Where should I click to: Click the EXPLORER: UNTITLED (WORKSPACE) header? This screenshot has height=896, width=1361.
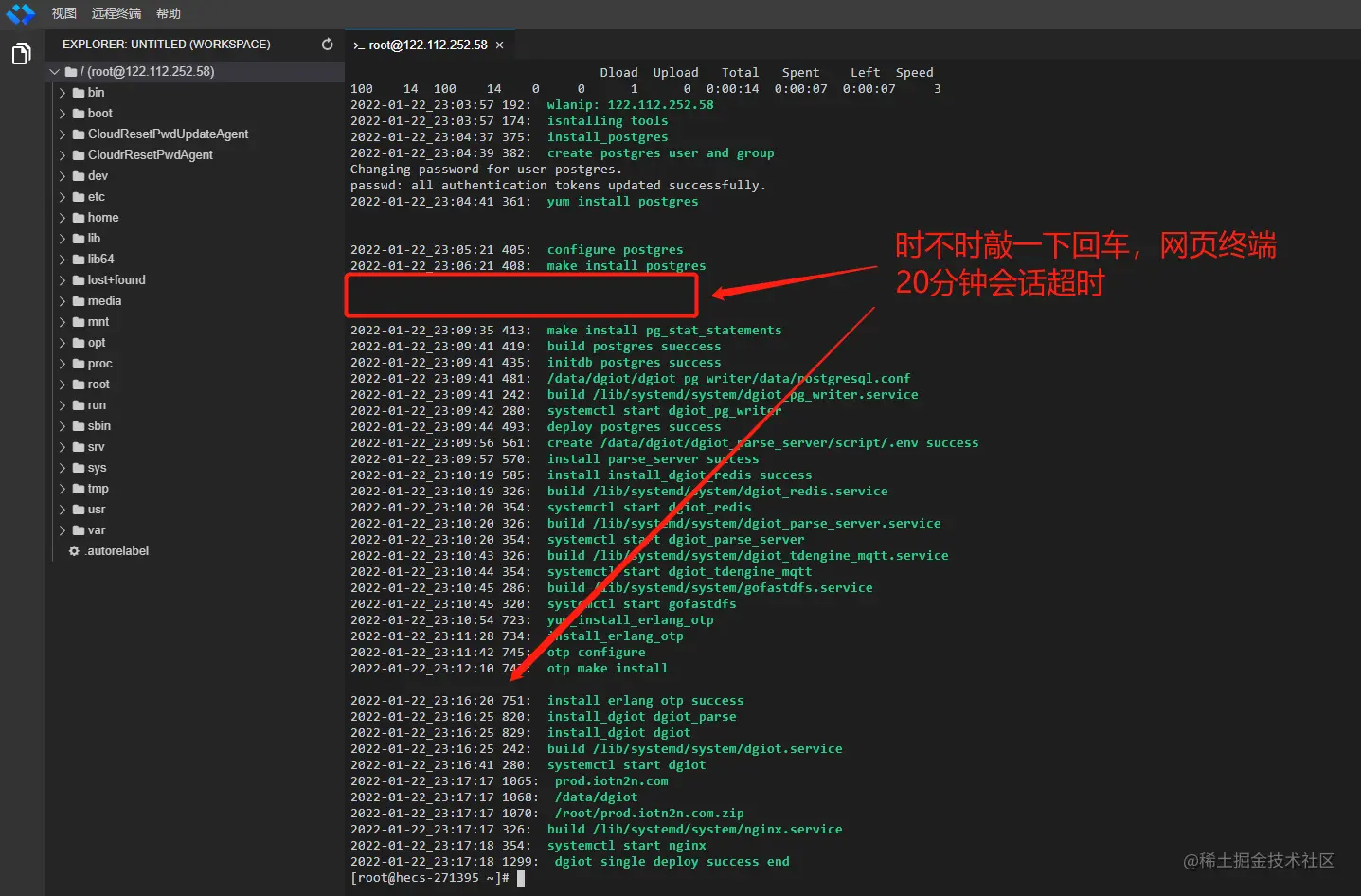pos(167,45)
